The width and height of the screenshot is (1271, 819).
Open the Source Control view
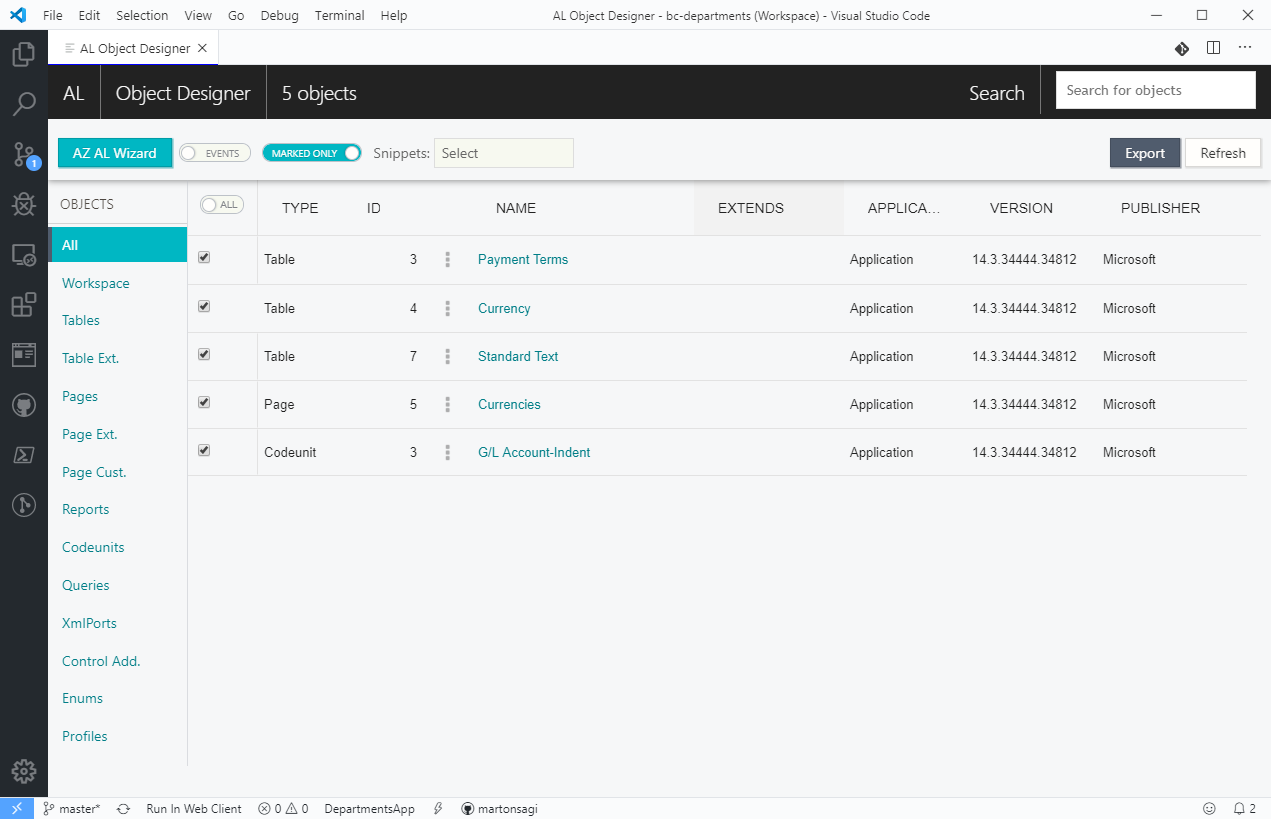[24, 154]
